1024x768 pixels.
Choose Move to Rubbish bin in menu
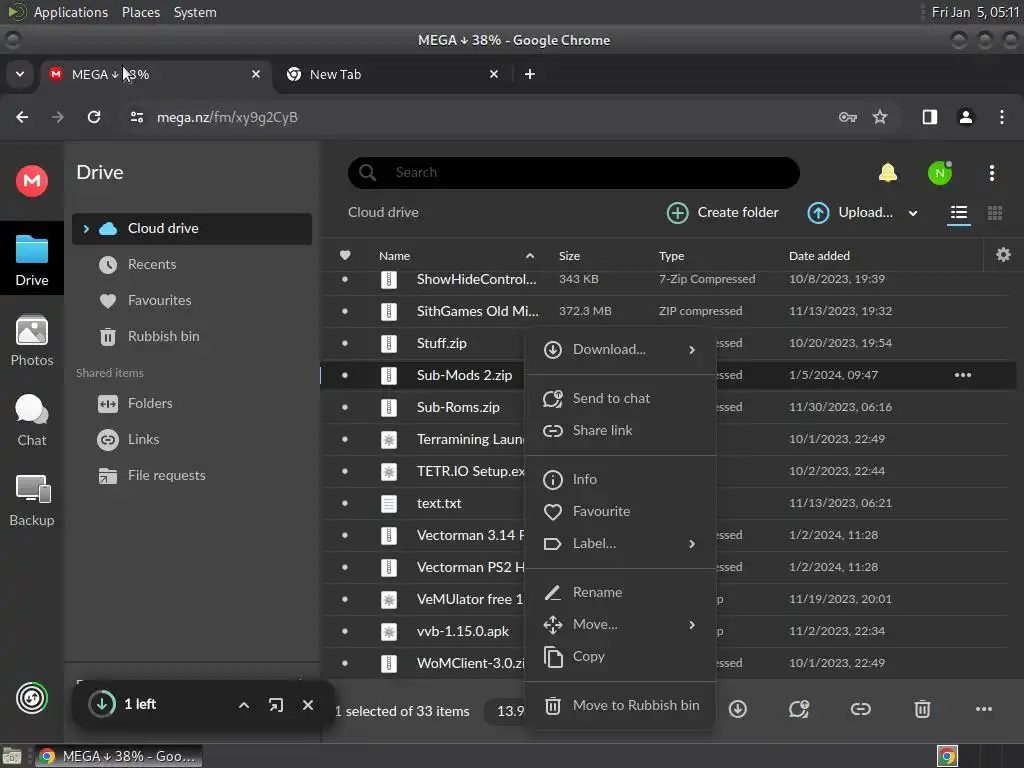point(620,705)
